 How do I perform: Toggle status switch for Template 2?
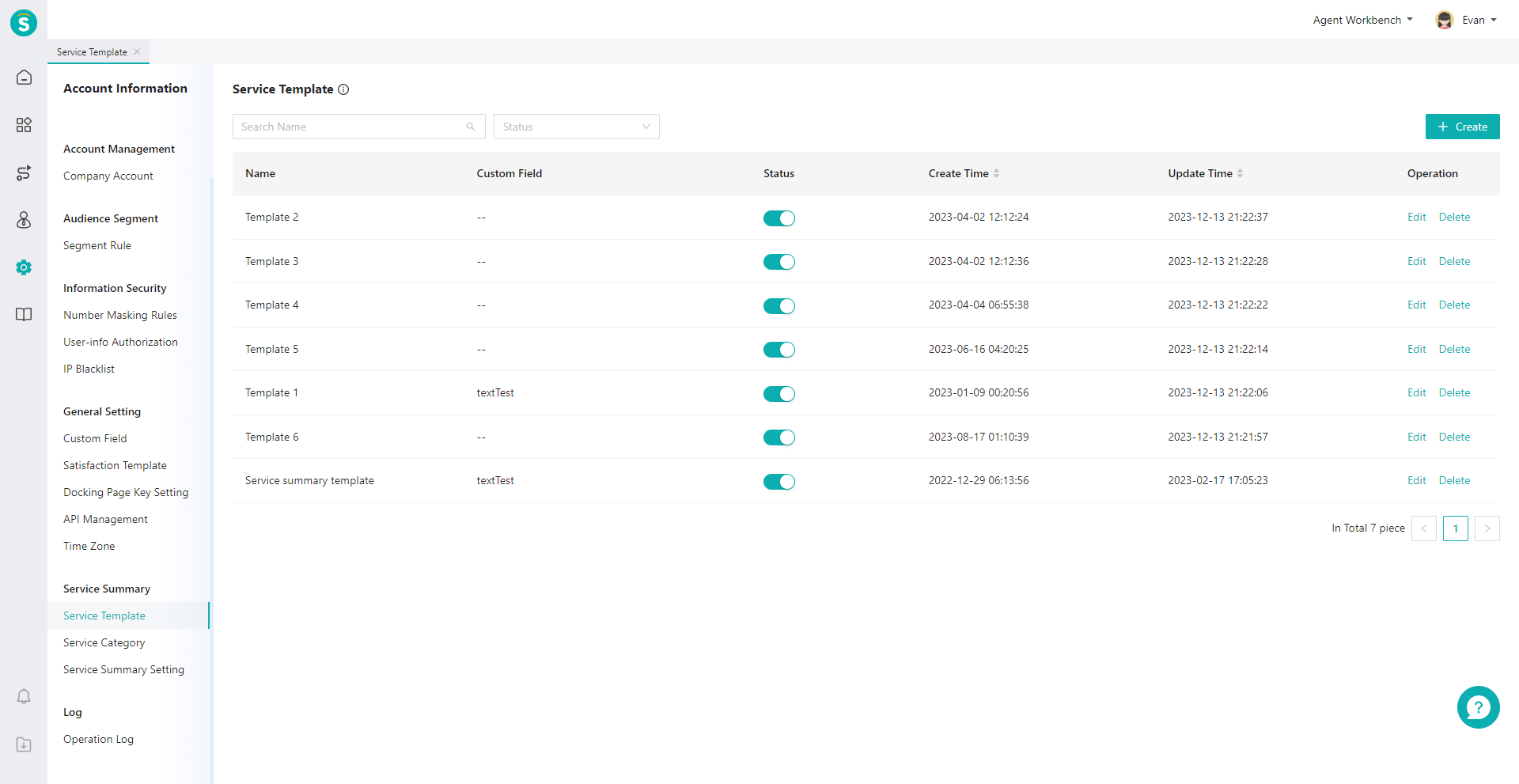click(779, 218)
